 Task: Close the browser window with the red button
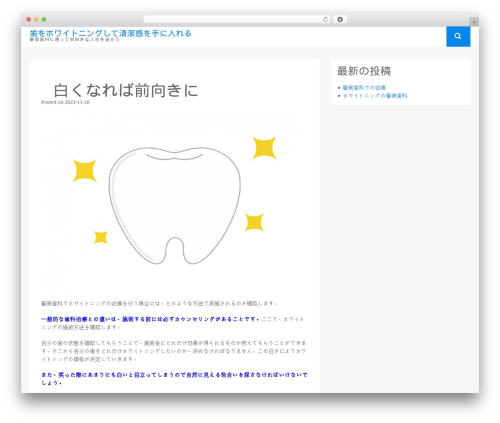(x=29, y=19)
